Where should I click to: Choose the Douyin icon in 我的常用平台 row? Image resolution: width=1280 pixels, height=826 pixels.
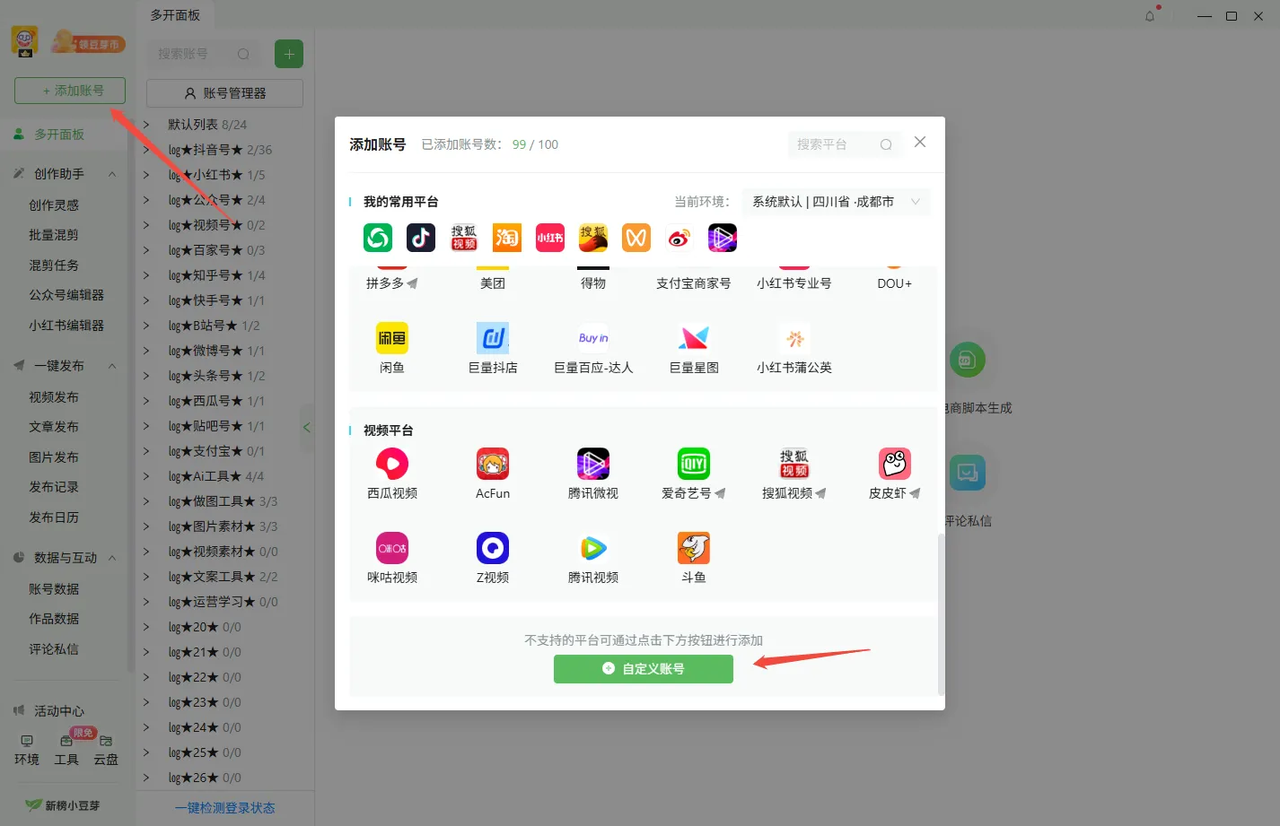point(421,237)
